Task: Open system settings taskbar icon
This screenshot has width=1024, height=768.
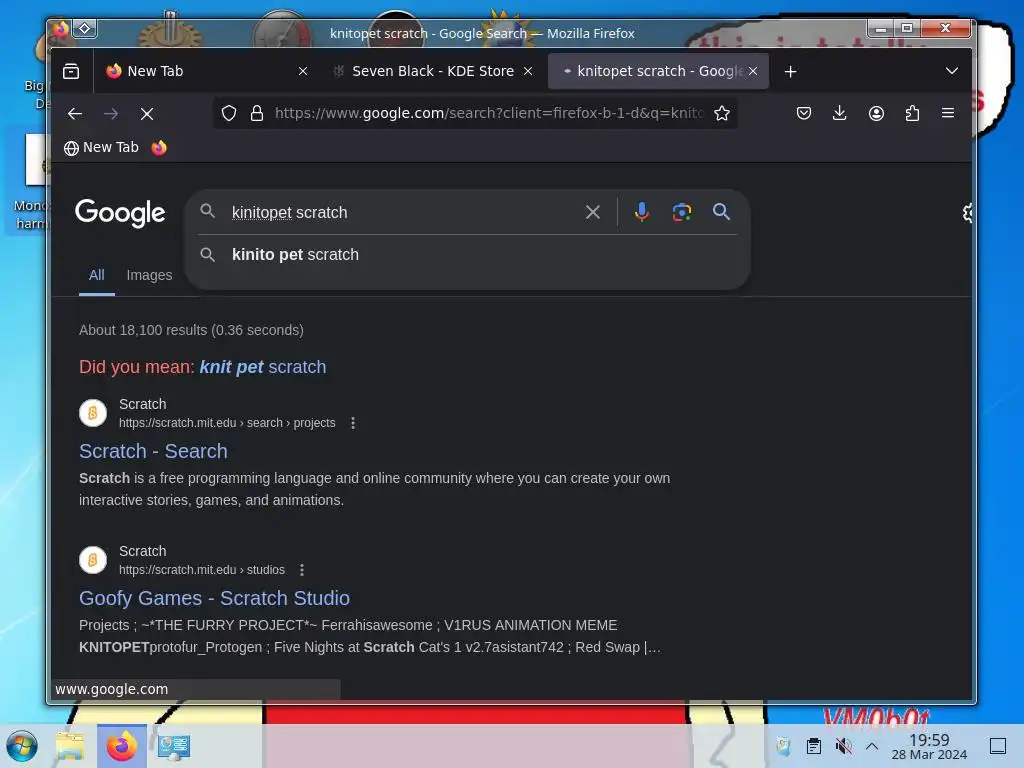Action: click(x=174, y=746)
